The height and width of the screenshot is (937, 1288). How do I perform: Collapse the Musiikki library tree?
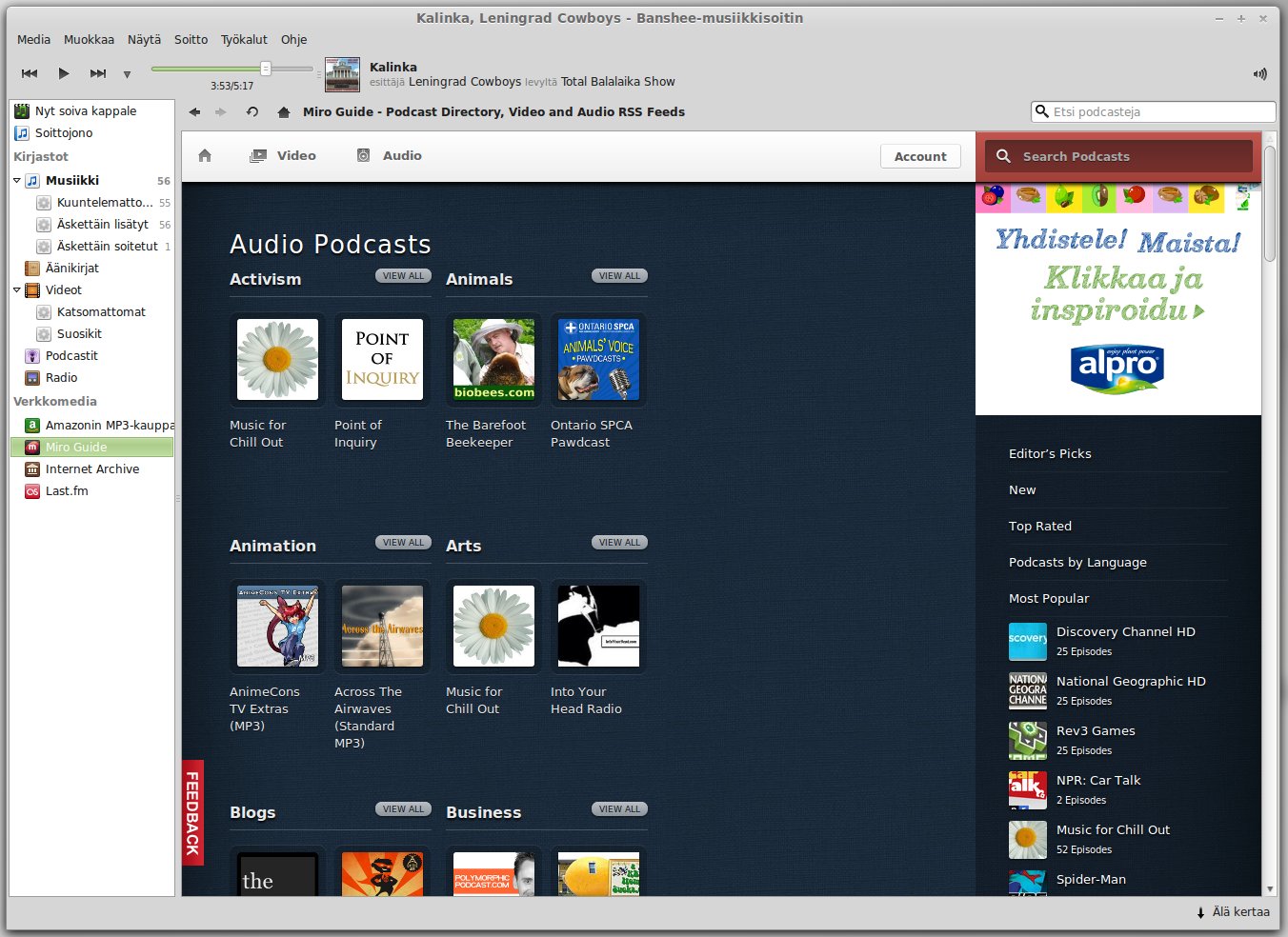(x=16, y=180)
